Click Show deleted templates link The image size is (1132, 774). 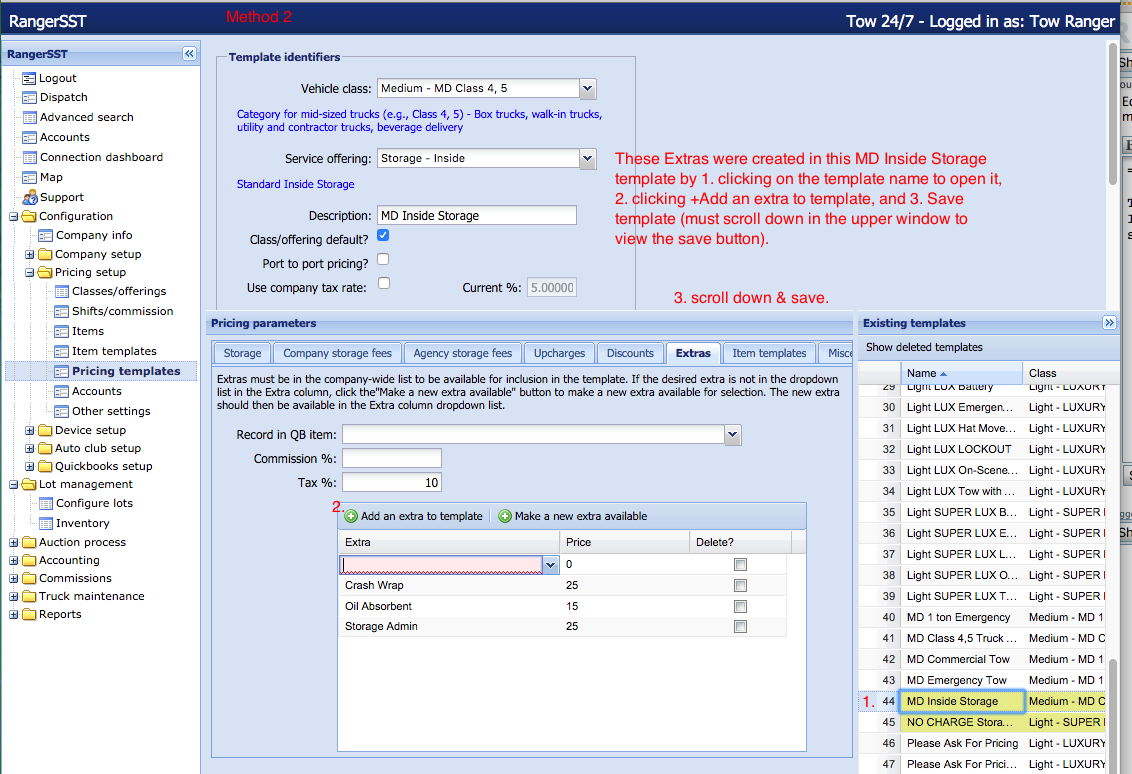[924, 347]
